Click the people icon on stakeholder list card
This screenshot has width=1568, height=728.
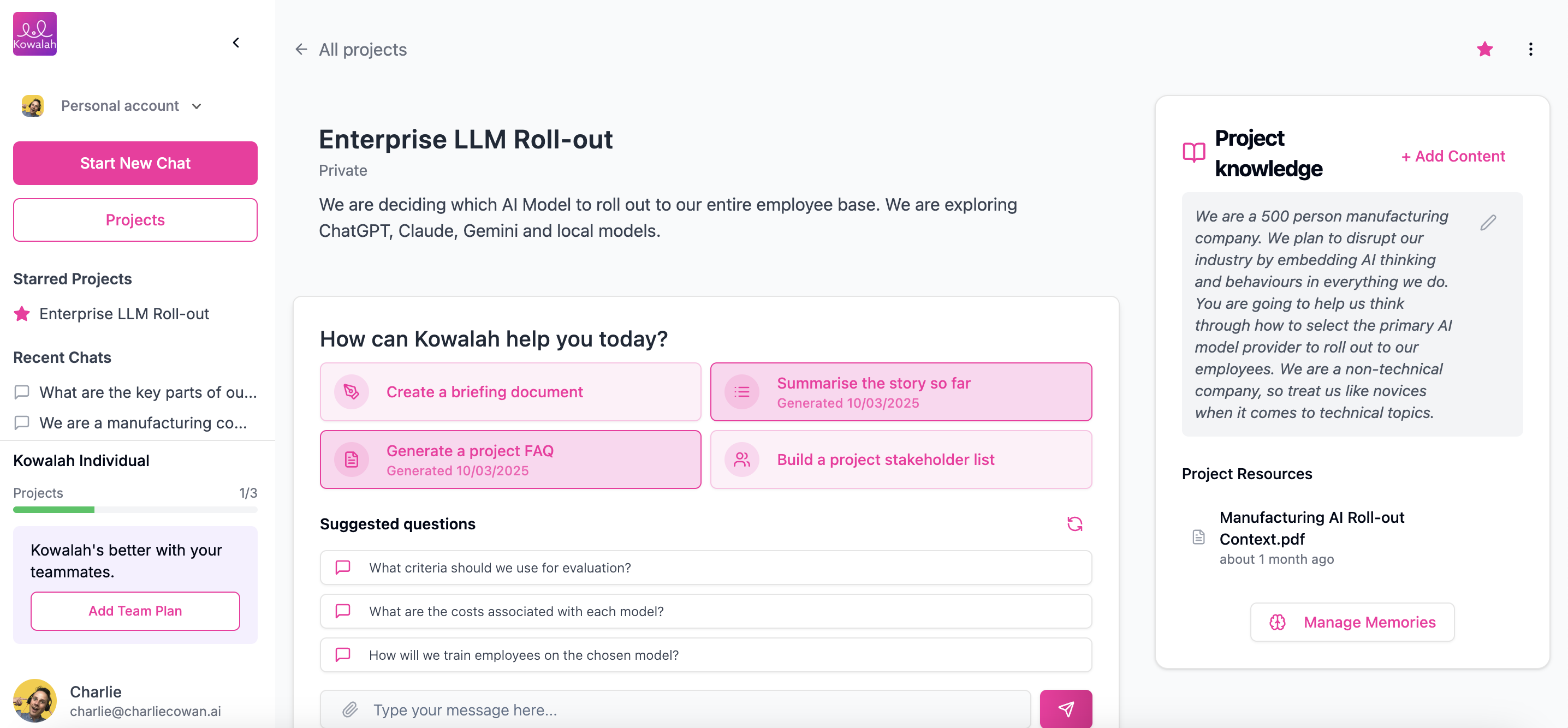click(741, 460)
